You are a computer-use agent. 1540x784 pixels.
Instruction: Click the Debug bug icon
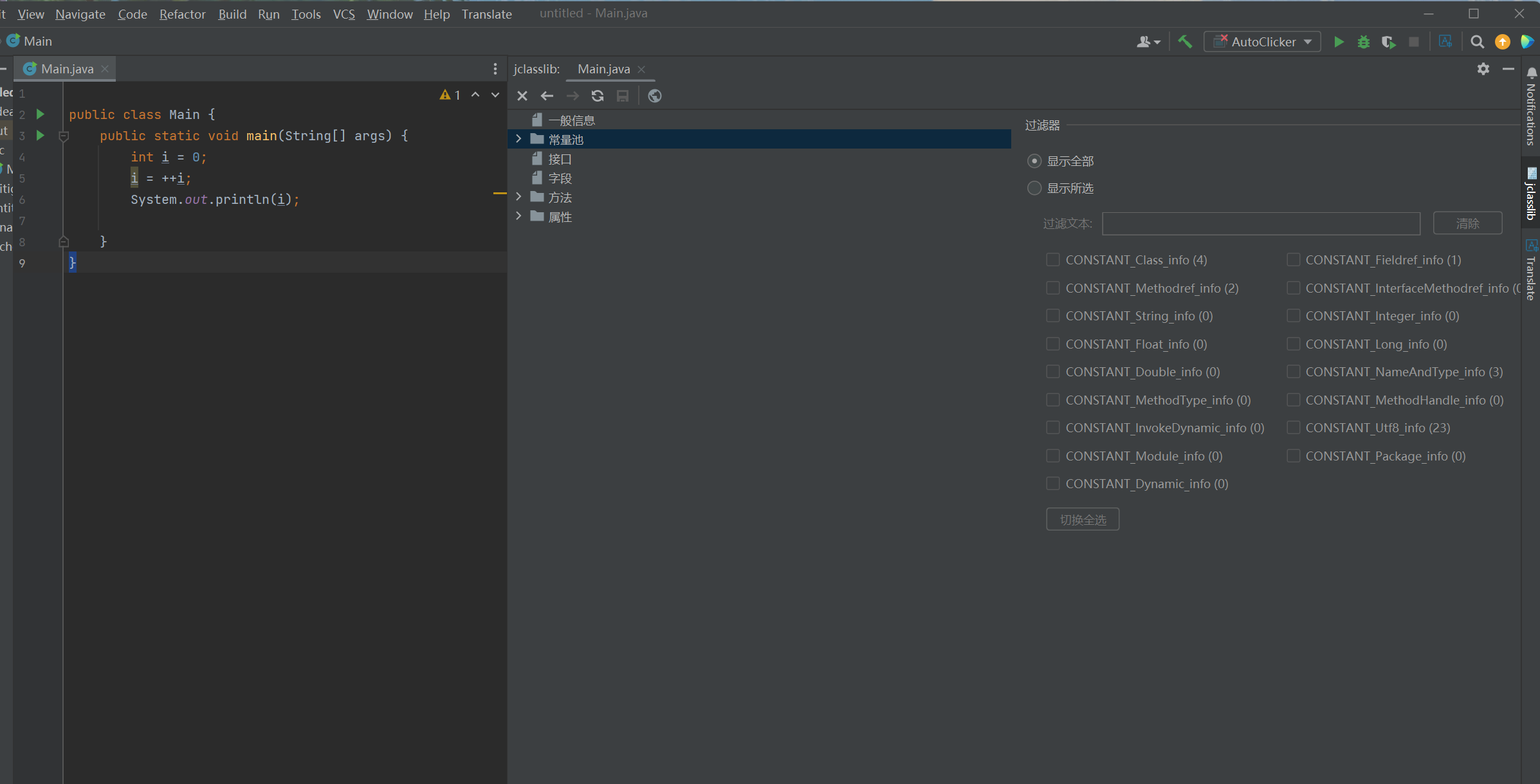coord(1363,42)
